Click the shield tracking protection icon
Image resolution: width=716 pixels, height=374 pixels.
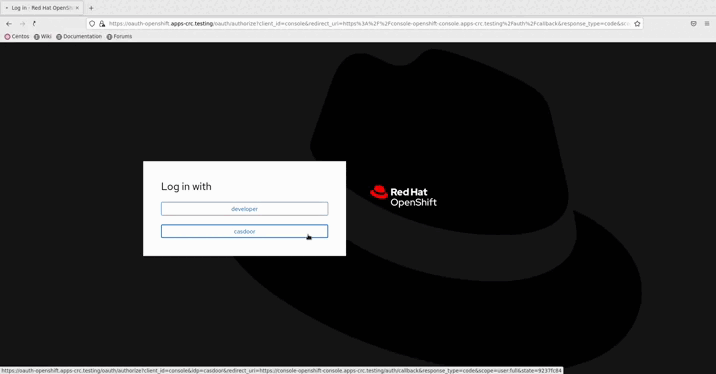[92, 24]
